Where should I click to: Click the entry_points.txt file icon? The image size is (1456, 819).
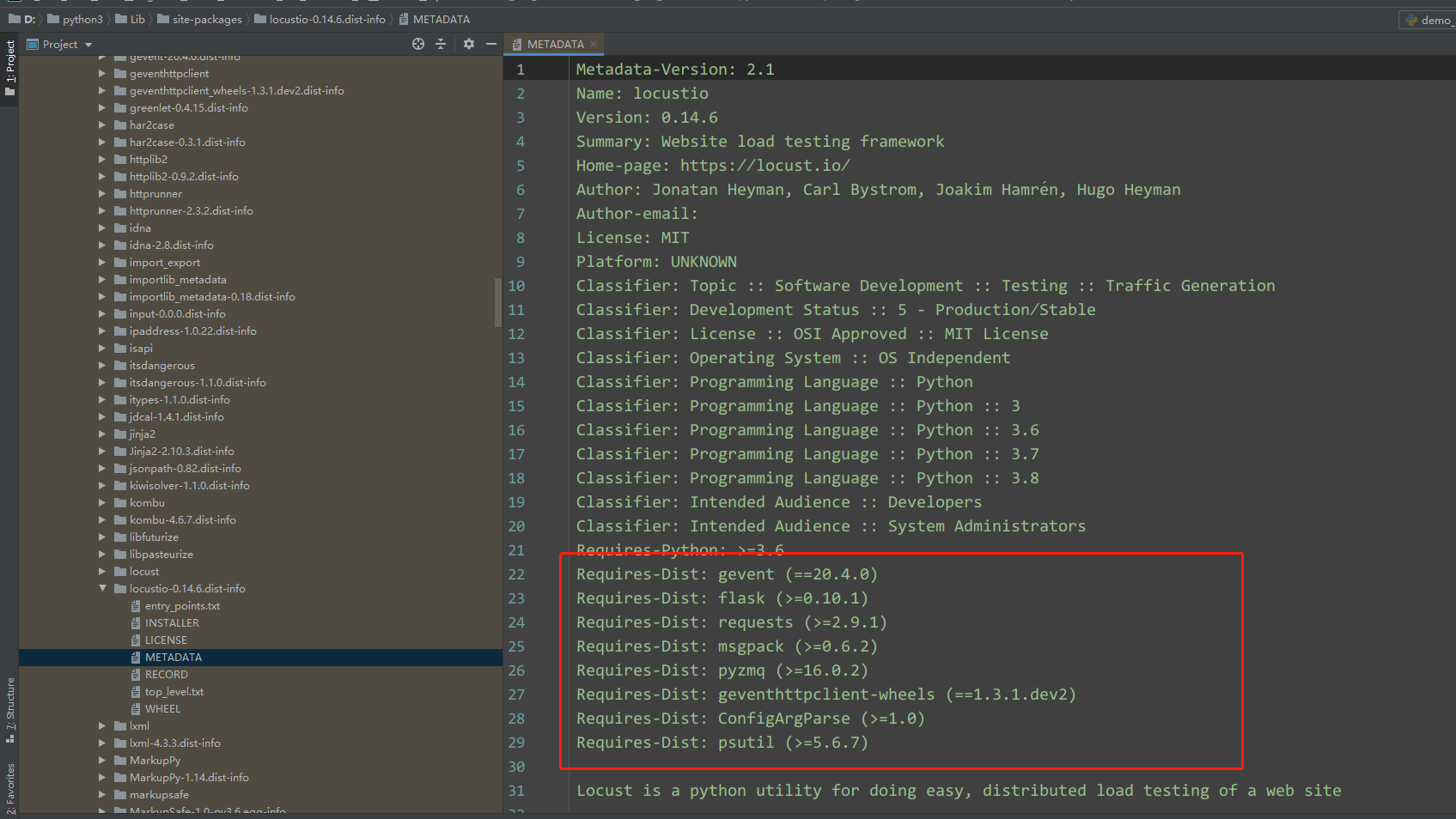[x=136, y=605]
